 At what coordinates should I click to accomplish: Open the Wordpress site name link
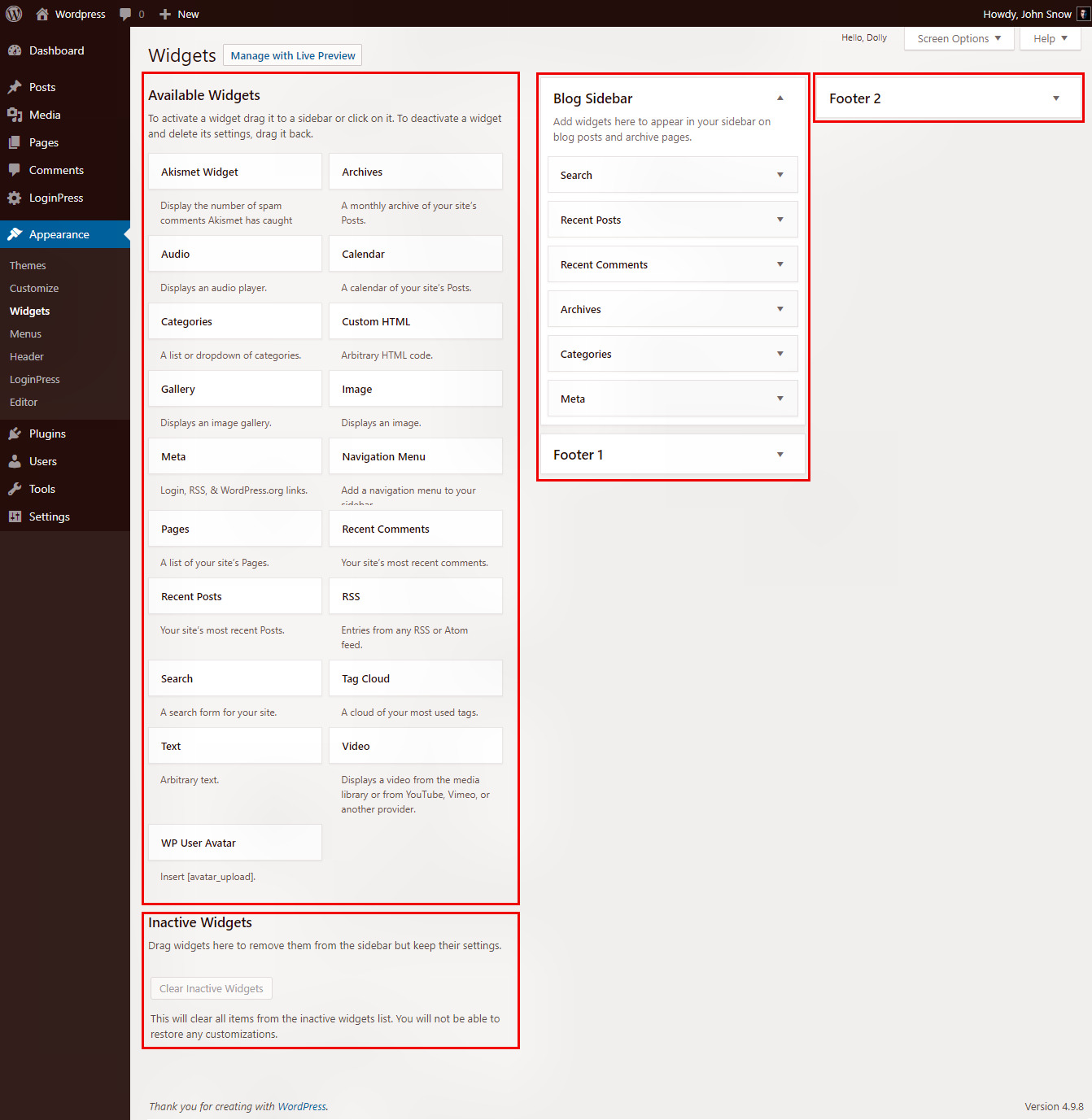(x=81, y=14)
